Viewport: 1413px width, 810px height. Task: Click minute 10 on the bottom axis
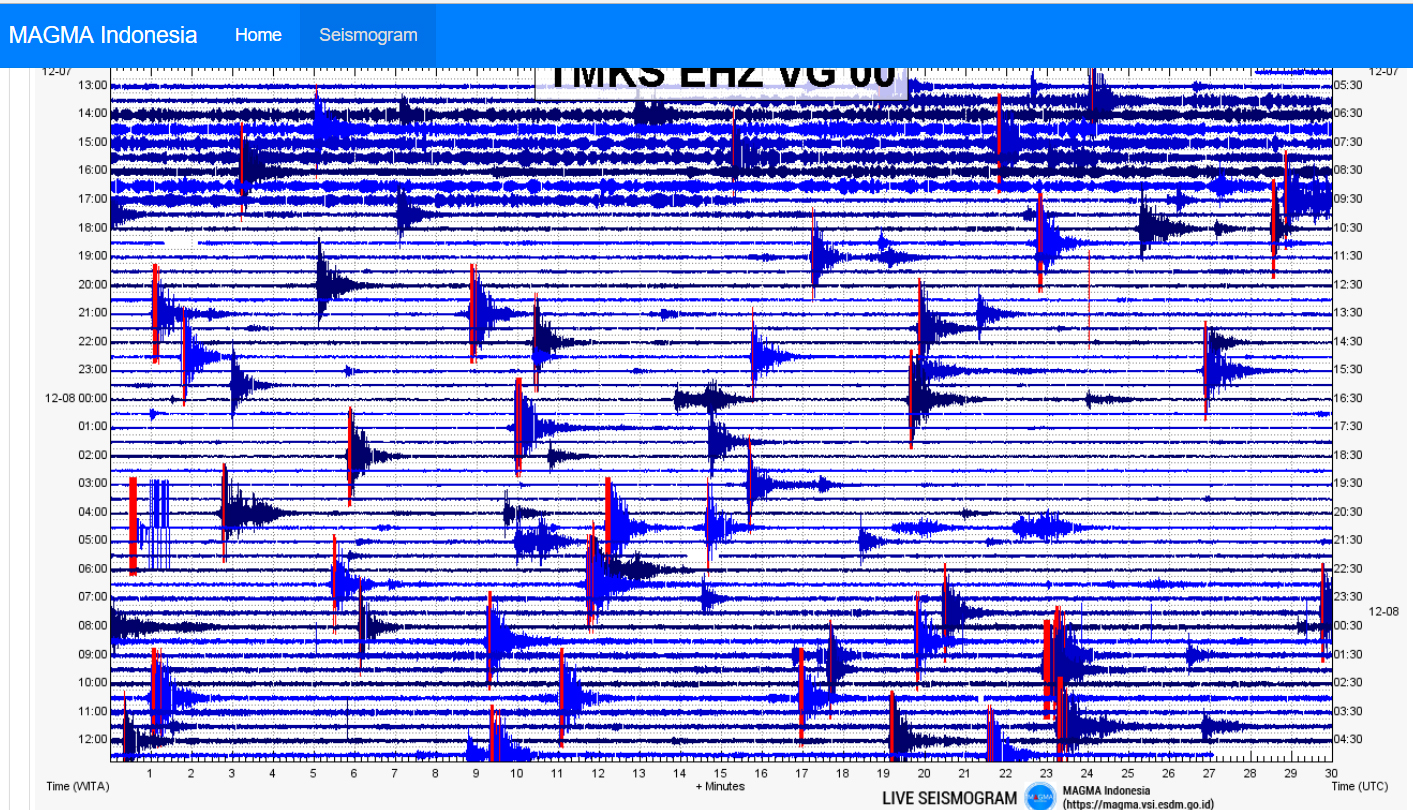[516, 773]
